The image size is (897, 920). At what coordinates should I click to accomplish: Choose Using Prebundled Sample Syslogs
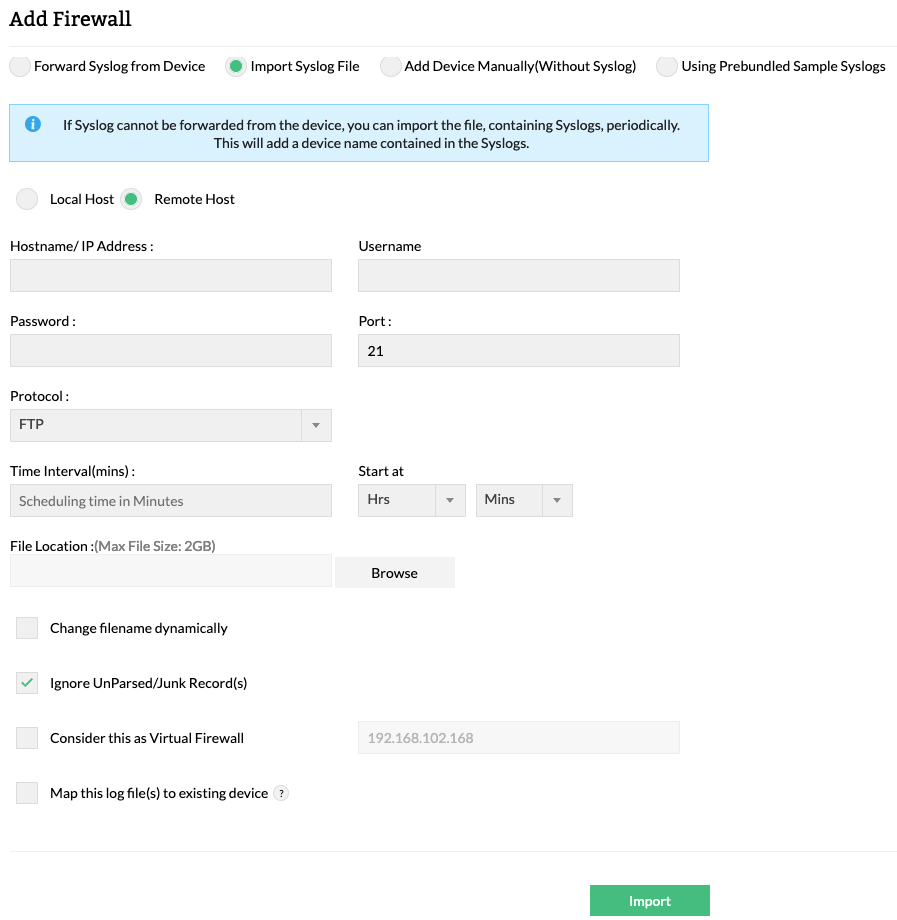coord(667,67)
